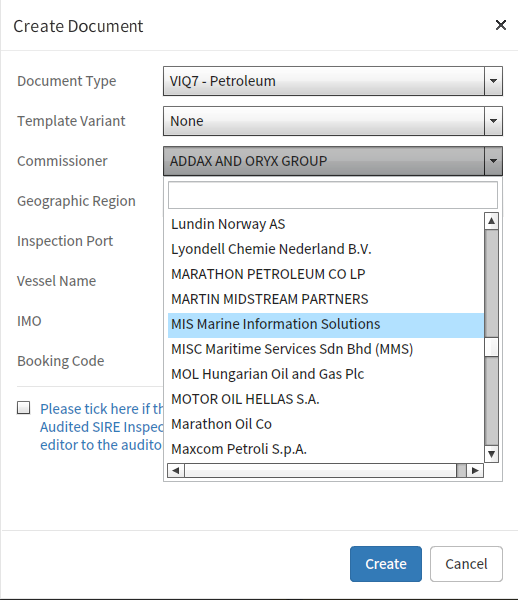
Task: Click the Create button
Action: [x=386, y=564]
